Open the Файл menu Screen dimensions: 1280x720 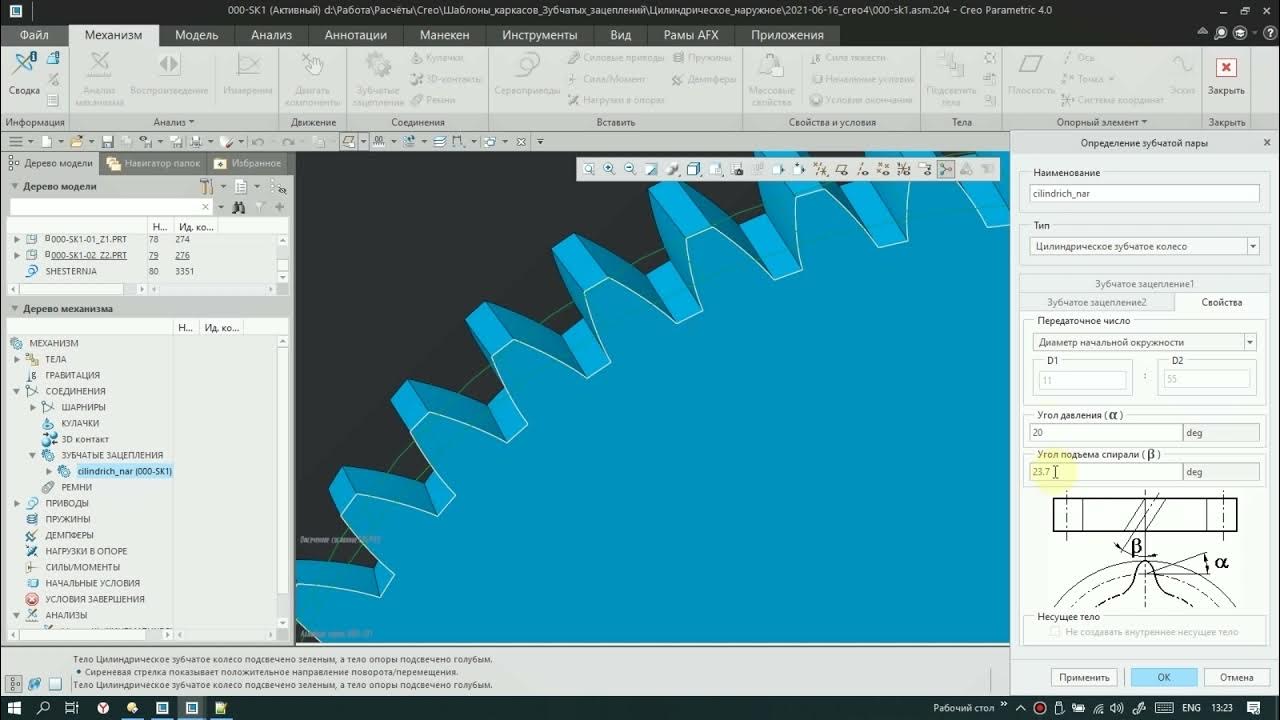tap(34, 35)
